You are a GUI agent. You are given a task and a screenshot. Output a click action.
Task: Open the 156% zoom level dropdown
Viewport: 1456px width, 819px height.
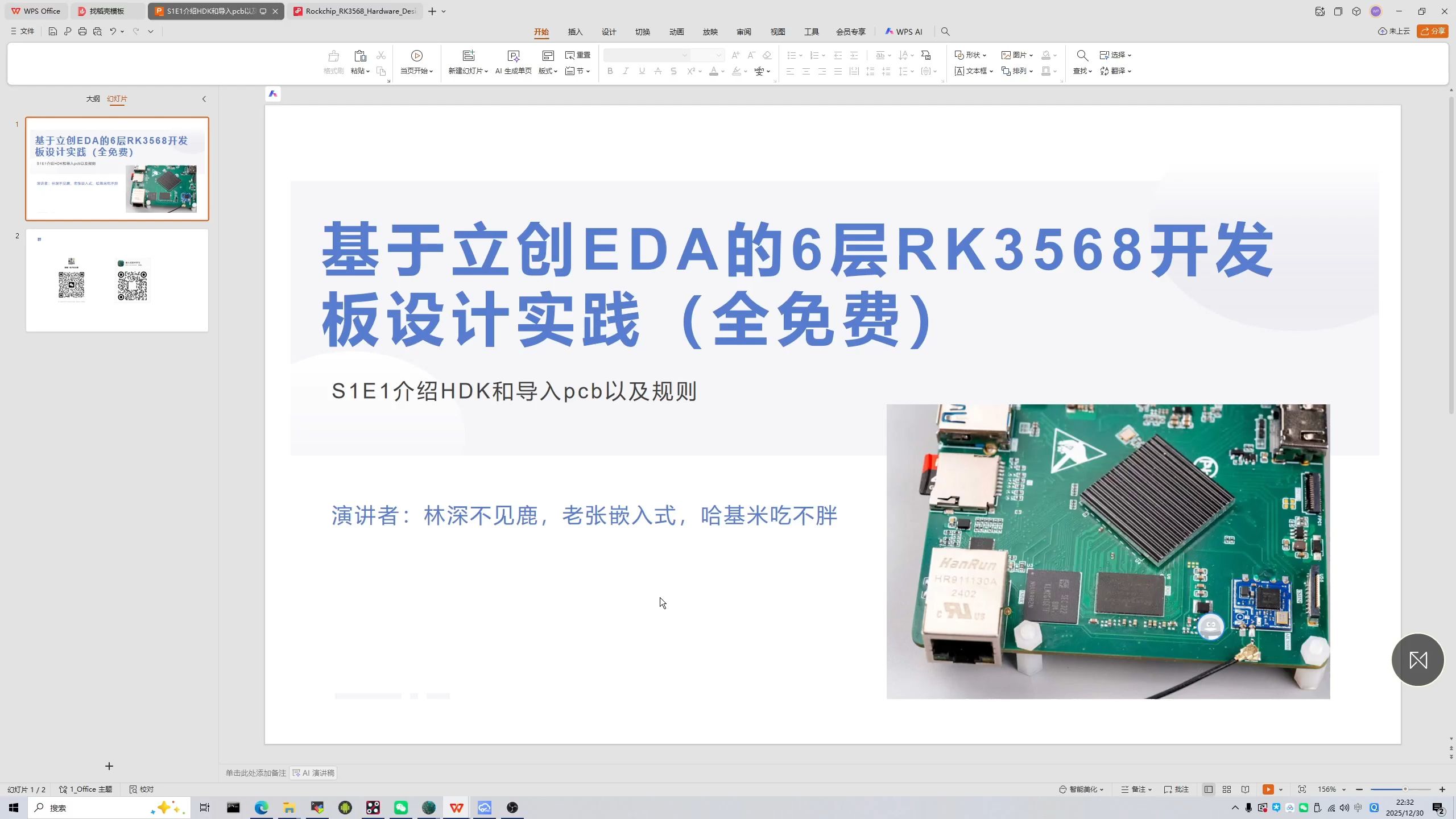coord(1331,789)
